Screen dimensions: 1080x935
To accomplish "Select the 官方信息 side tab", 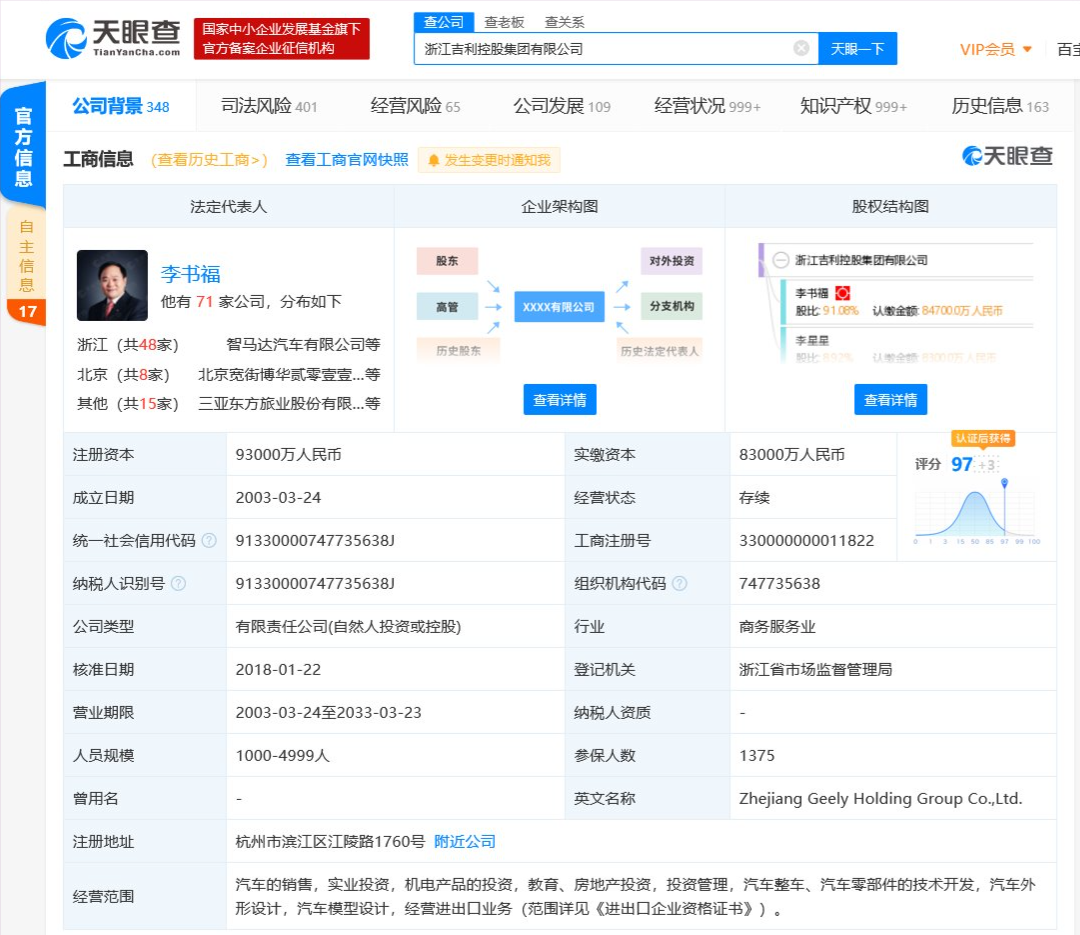I will tap(23, 146).
